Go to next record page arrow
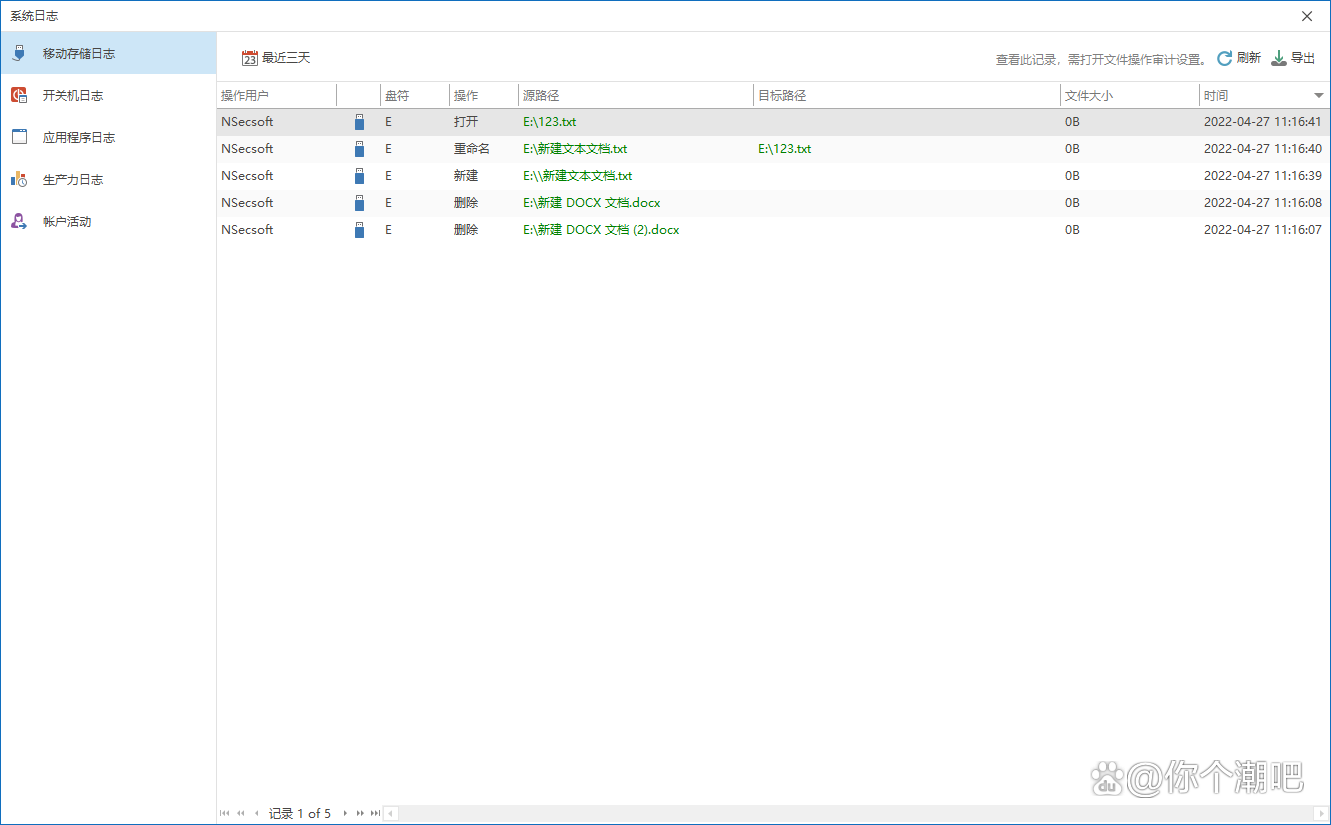Image resolution: width=1331 pixels, height=825 pixels. 345,813
